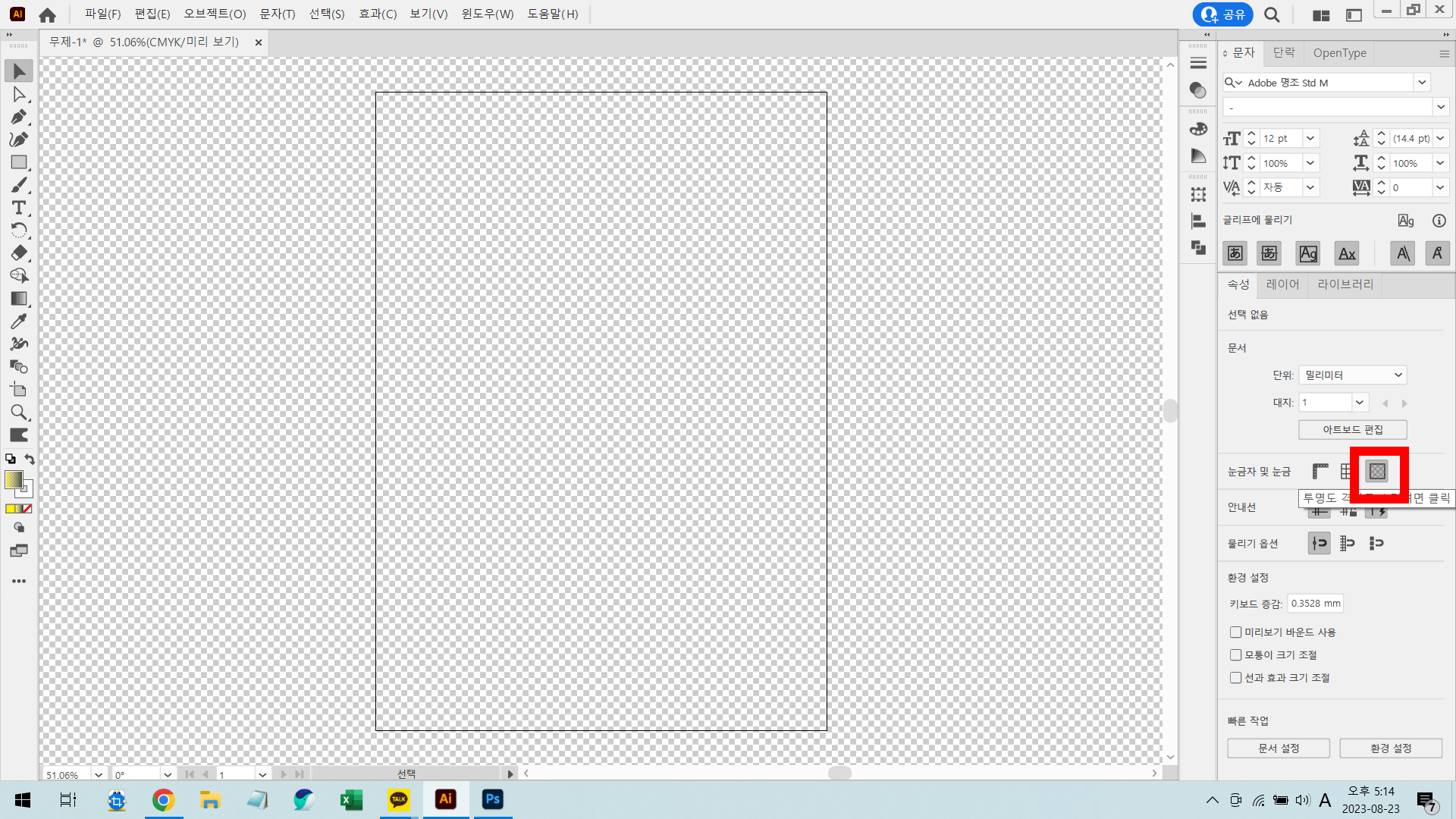The height and width of the screenshot is (819, 1456).
Task: Toggle the transparency grid icon
Action: pos(1377,472)
